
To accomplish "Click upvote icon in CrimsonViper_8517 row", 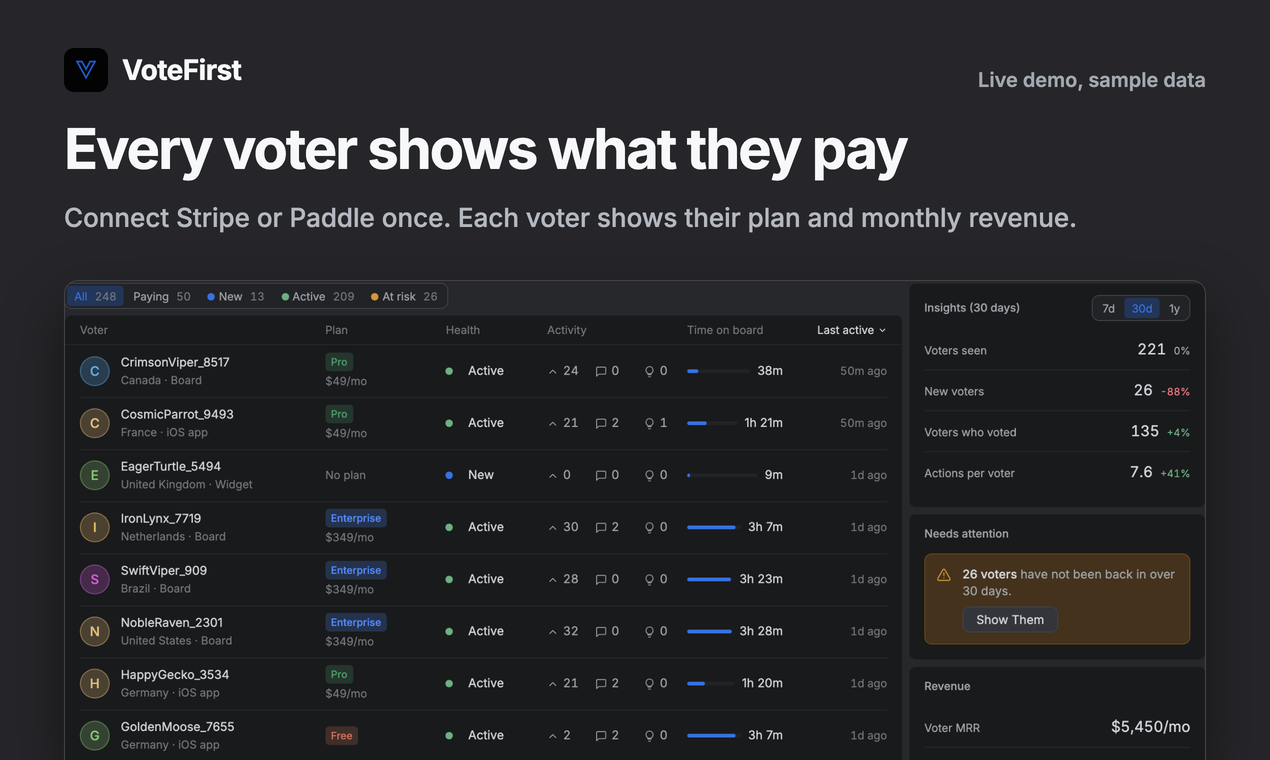I will [x=553, y=371].
